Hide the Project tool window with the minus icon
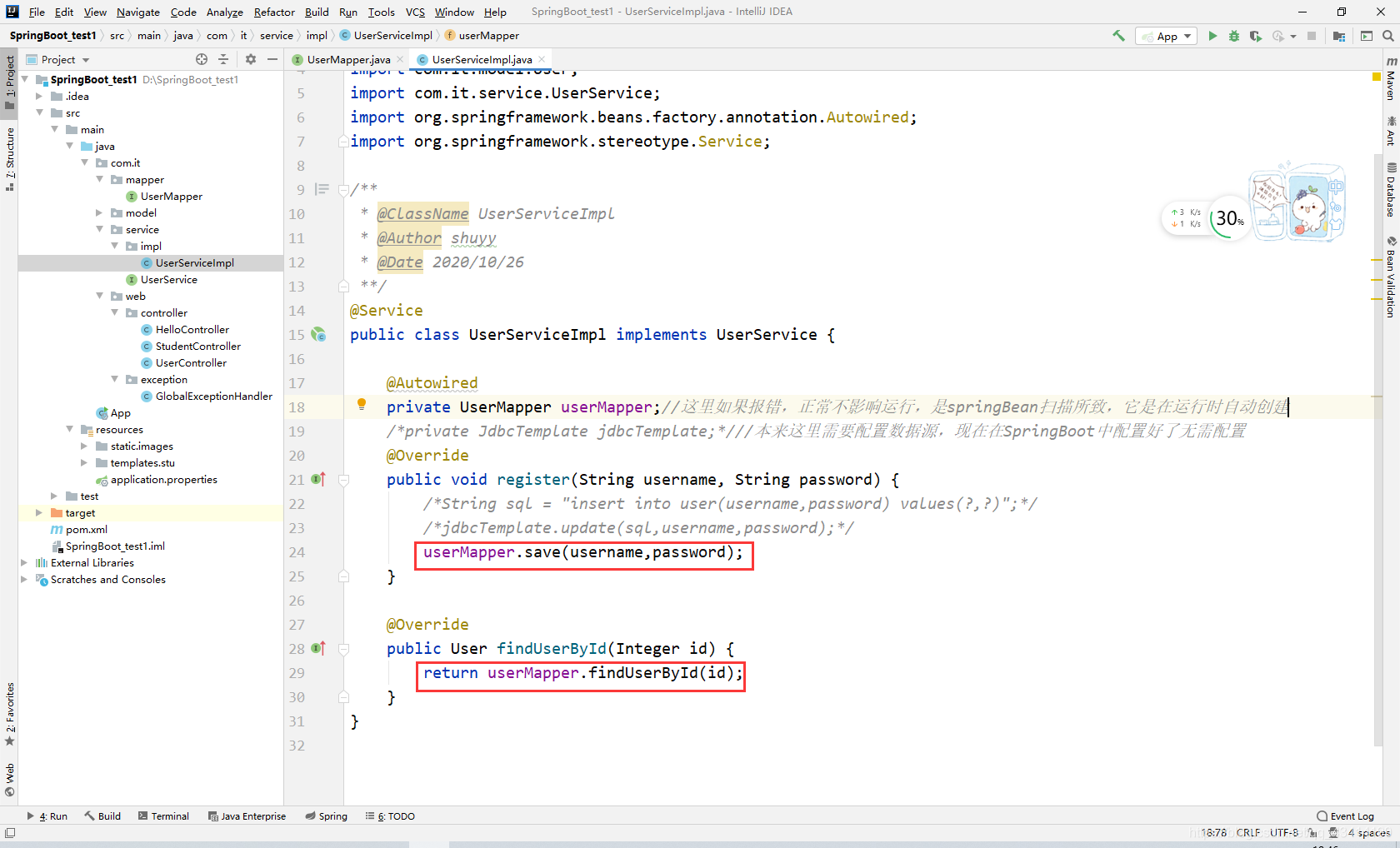The height and width of the screenshot is (848, 1400). (272, 59)
